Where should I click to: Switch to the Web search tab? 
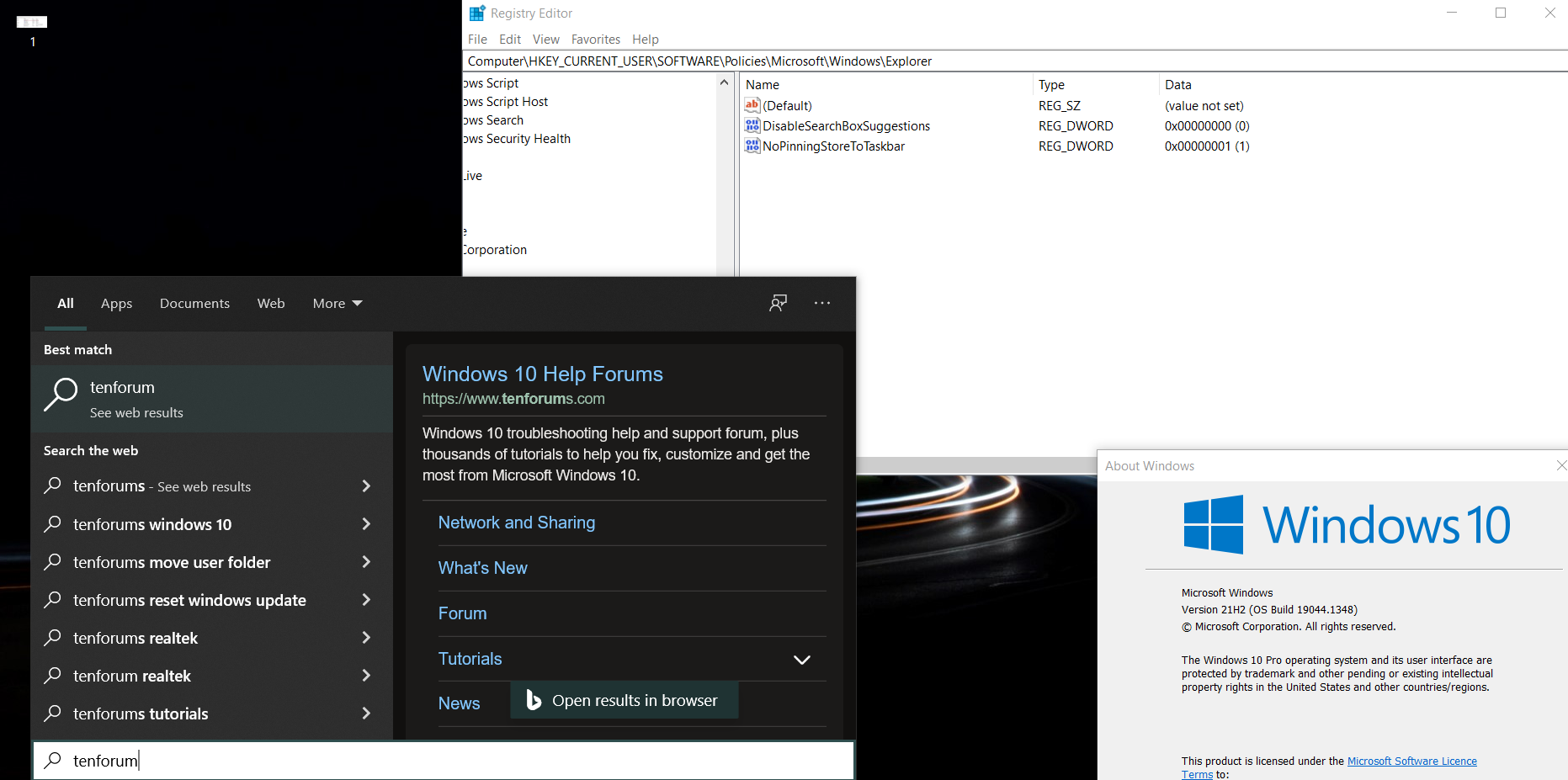[271, 303]
